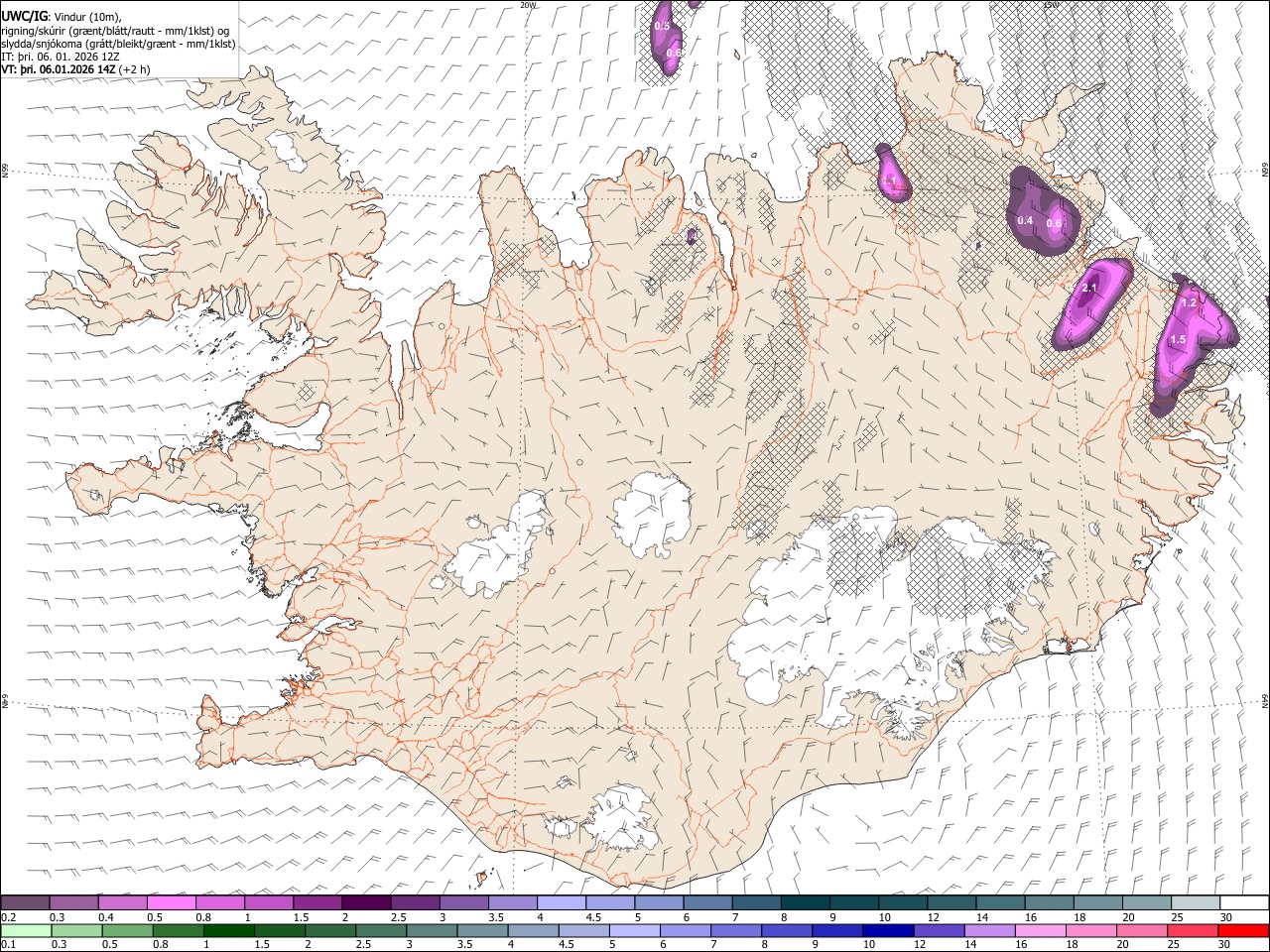
Task: Pick lower legend swatch between 1 and 1.5
Action: pyautogui.click(x=228, y=930)
